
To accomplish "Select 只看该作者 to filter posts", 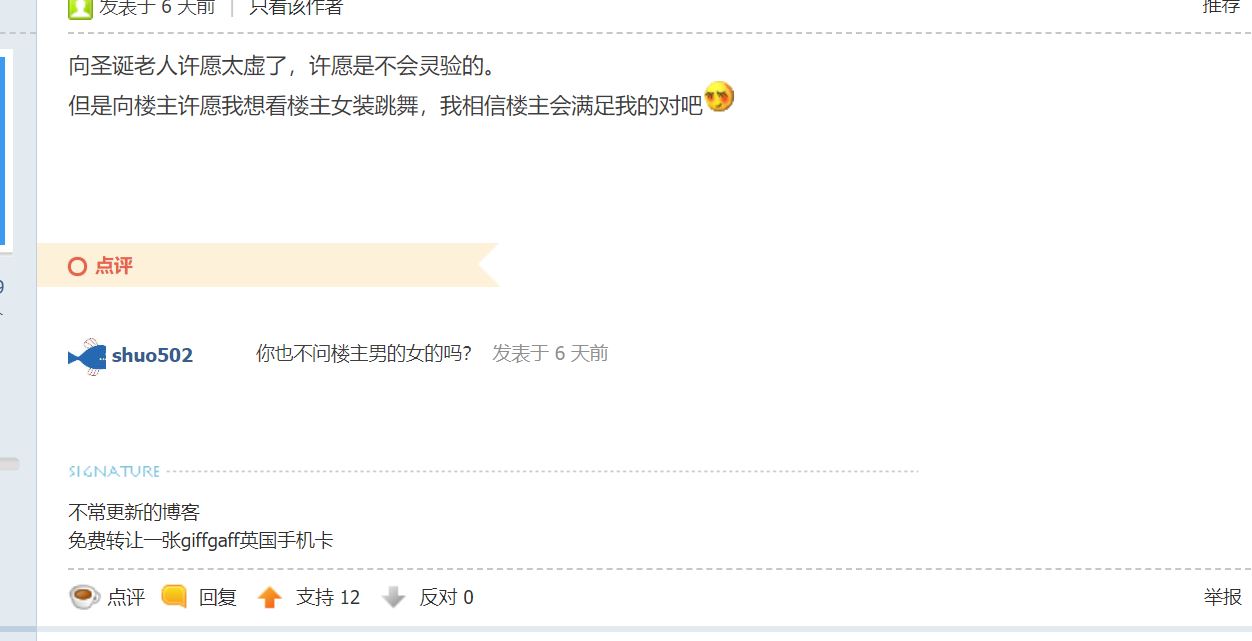I will [296, 7].
